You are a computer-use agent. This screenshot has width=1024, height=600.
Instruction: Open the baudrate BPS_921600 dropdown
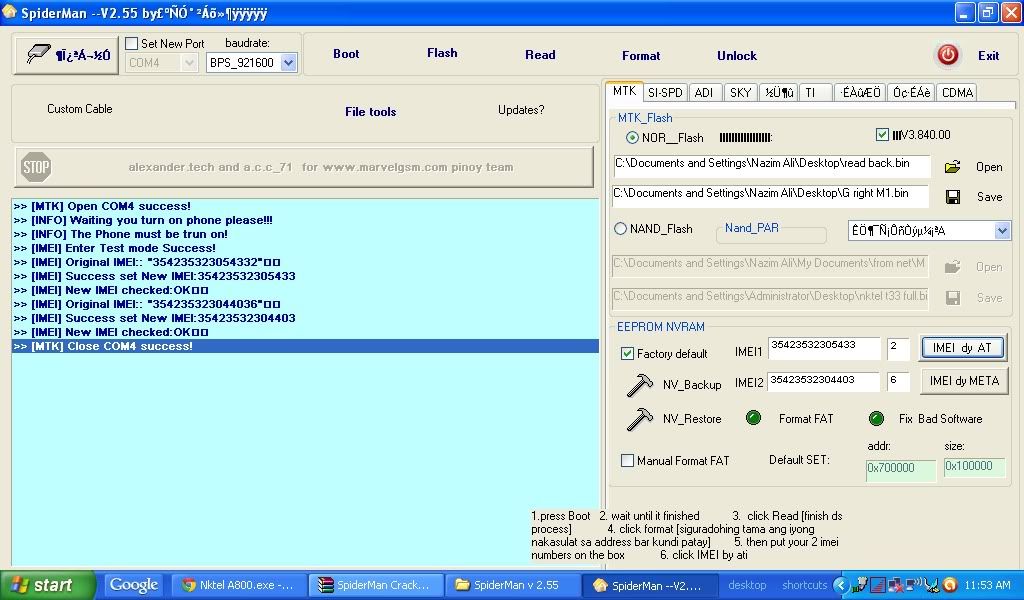point(288,63)
